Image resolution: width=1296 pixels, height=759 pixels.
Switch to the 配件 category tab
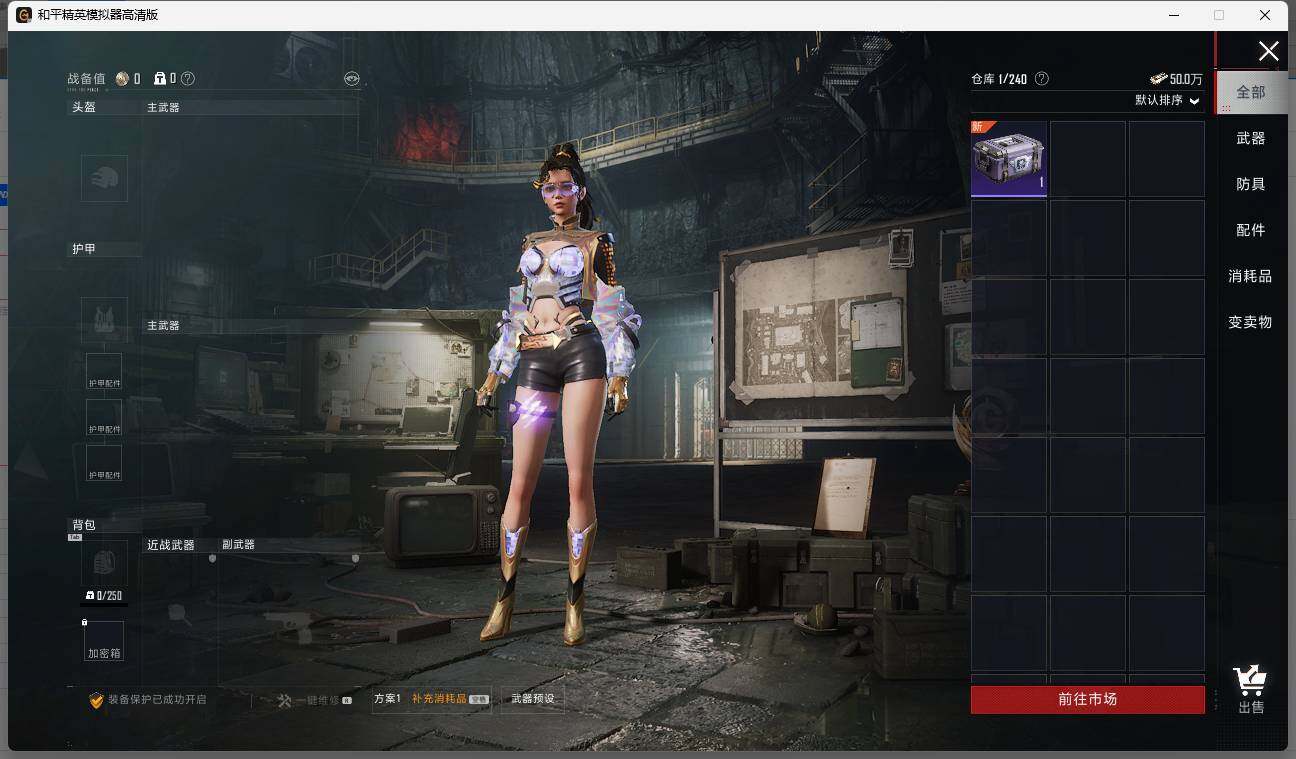(1251, 230)
